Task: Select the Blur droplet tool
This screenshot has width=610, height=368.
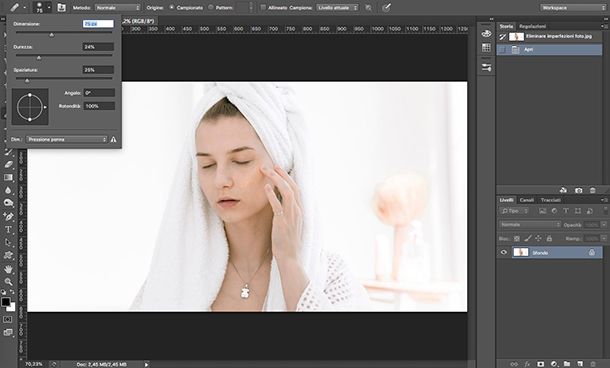Action: pos(8,190)
